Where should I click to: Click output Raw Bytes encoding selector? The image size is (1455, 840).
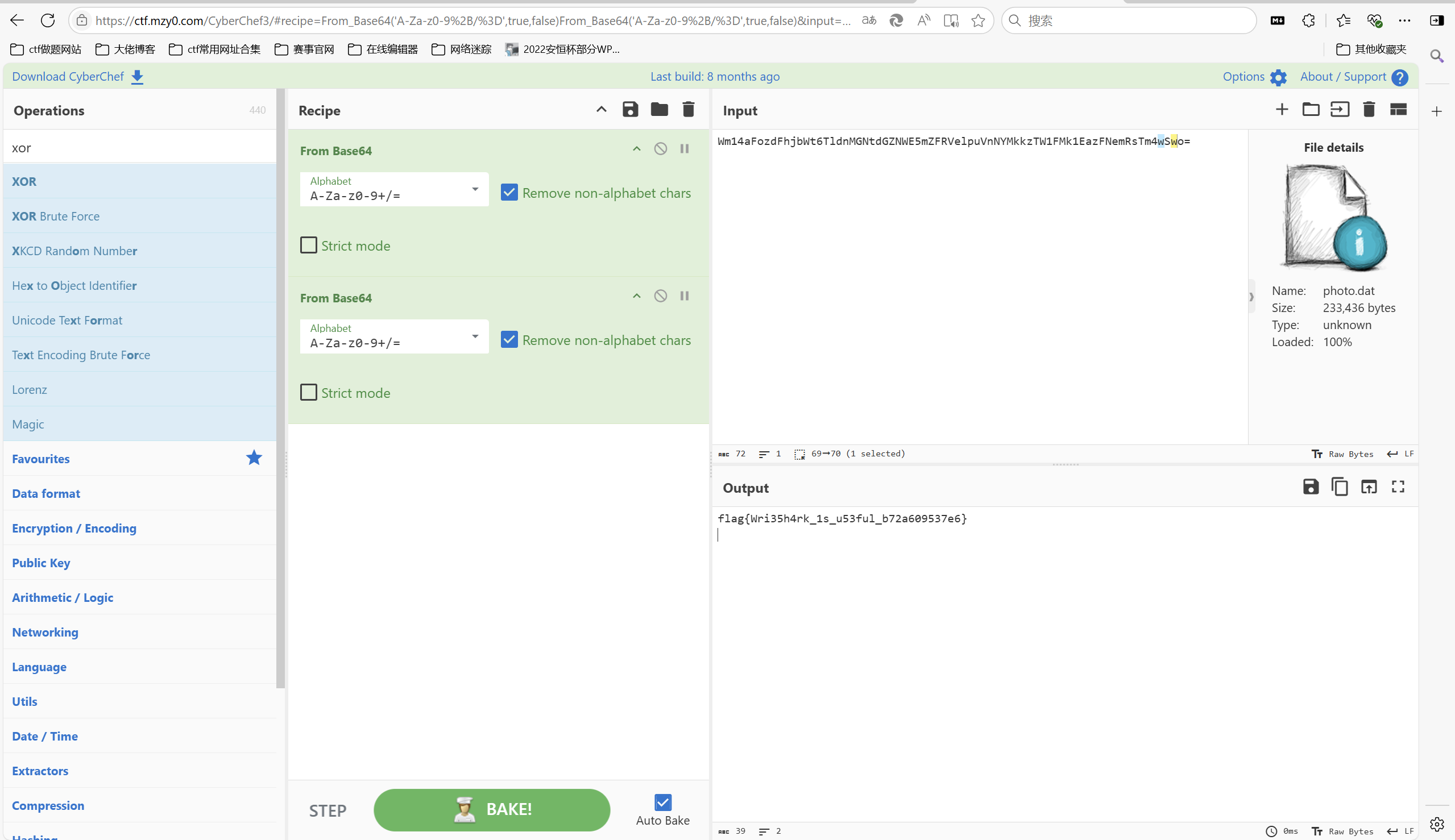(x=1342, y=831)
